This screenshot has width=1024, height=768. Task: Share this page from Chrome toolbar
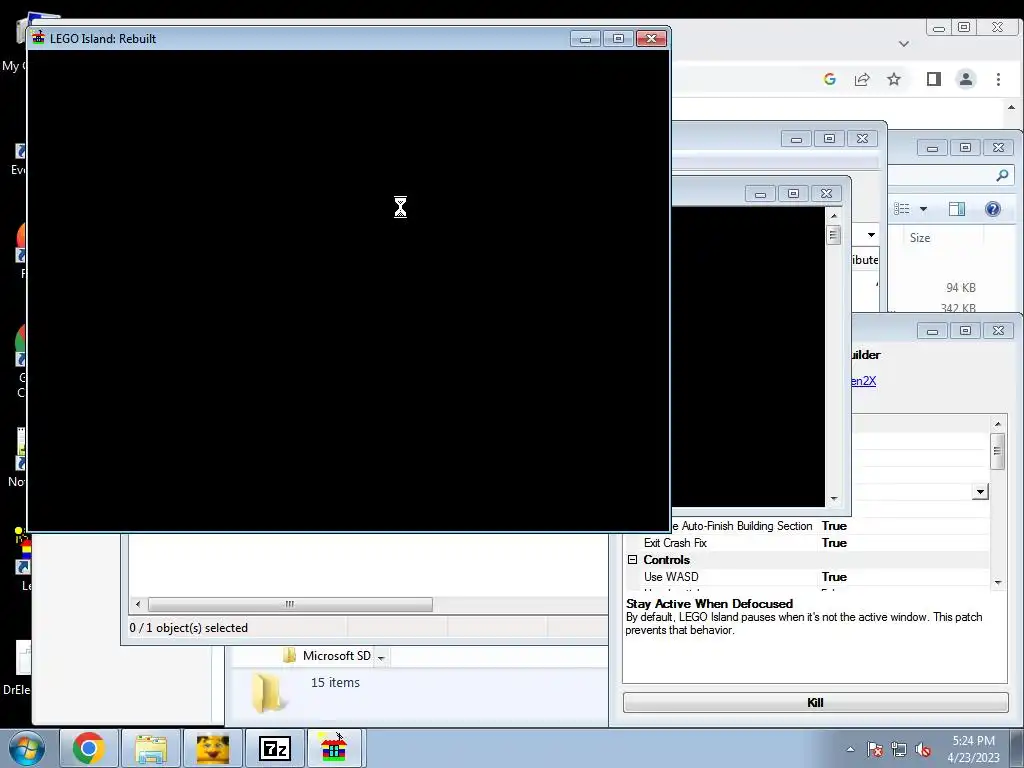pos(862,79)
